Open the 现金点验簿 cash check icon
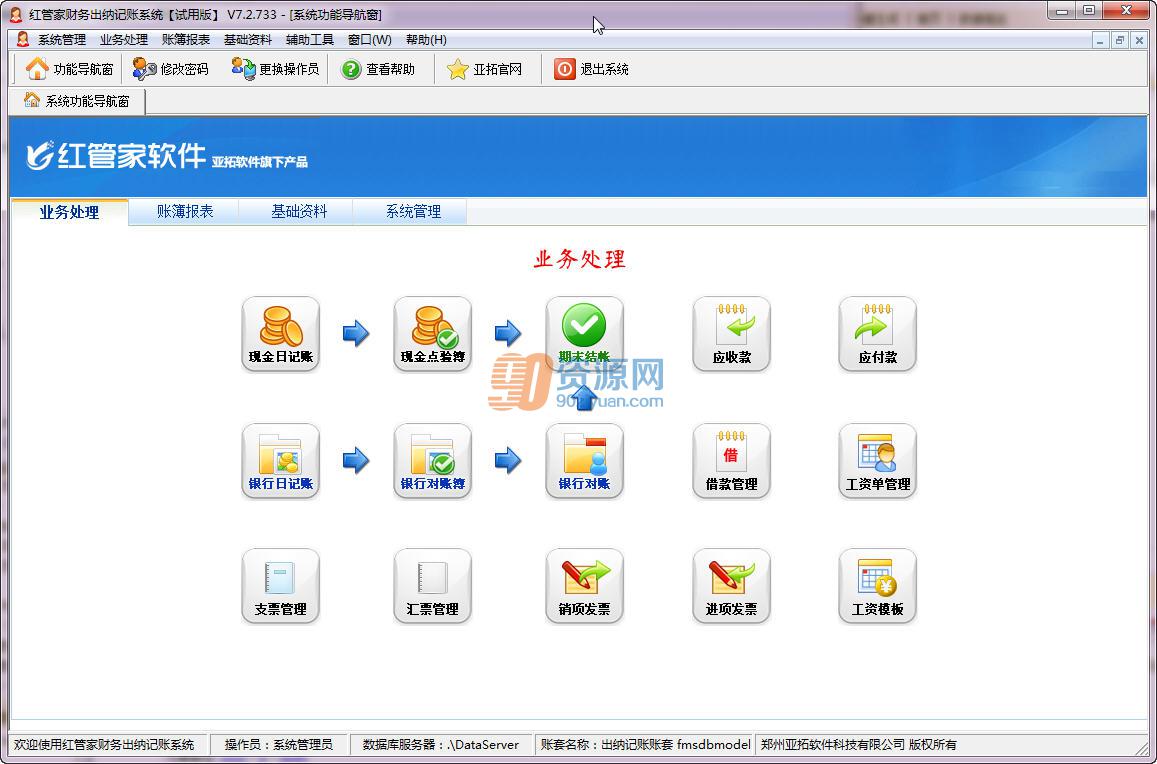Screen dimensions: 1157x764 pyautogui.click(x=432, y=334)
